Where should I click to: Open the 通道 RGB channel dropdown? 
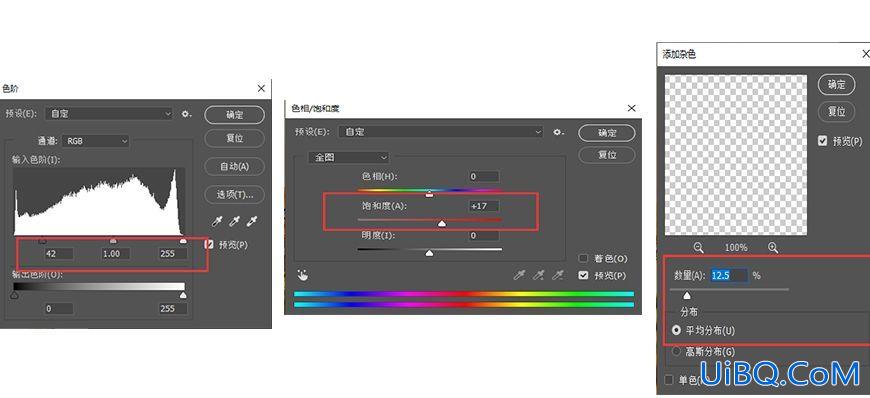click(96, 141)
